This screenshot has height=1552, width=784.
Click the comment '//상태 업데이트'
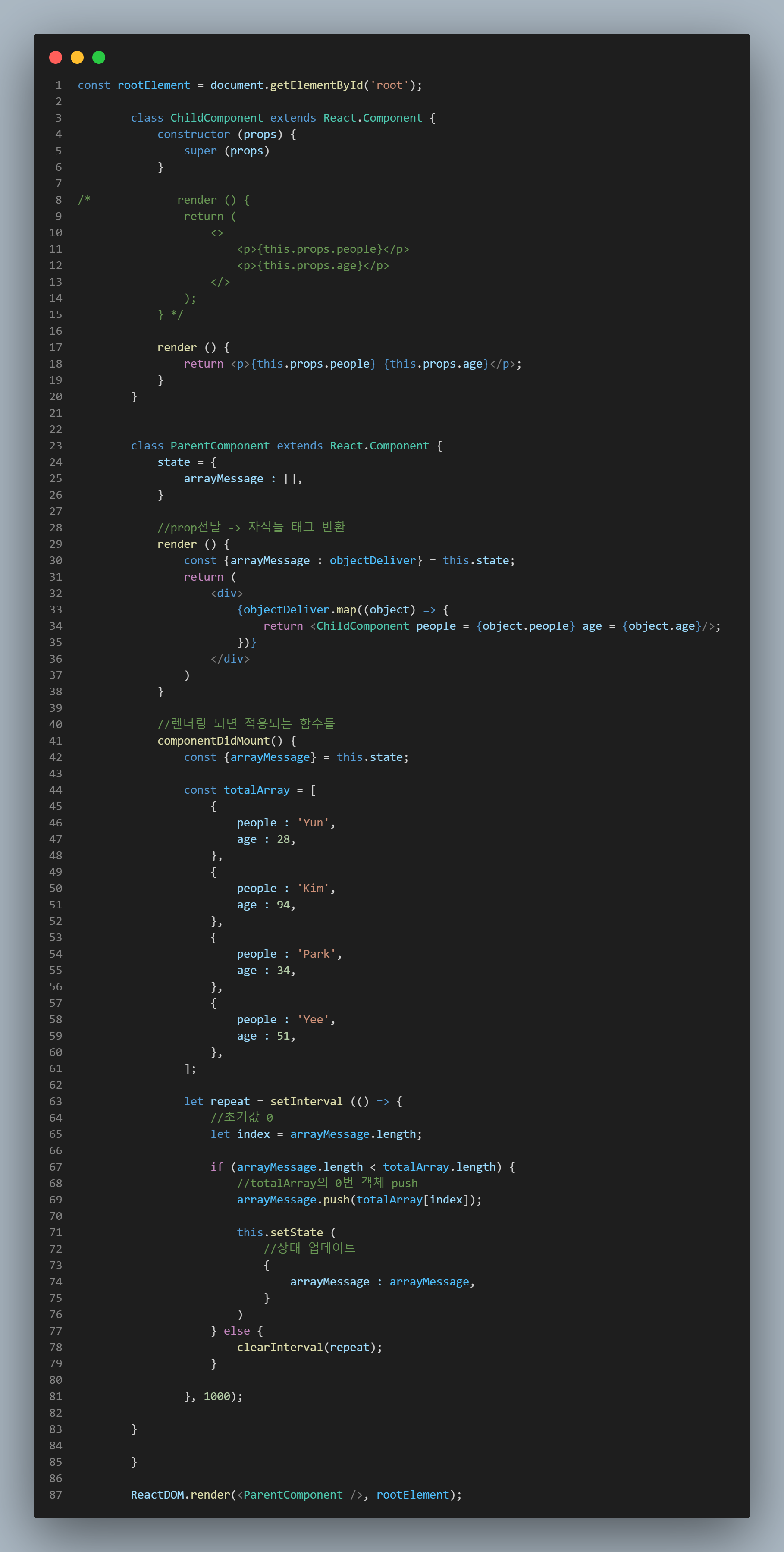pyautogui.click(x=310, y=1249)
